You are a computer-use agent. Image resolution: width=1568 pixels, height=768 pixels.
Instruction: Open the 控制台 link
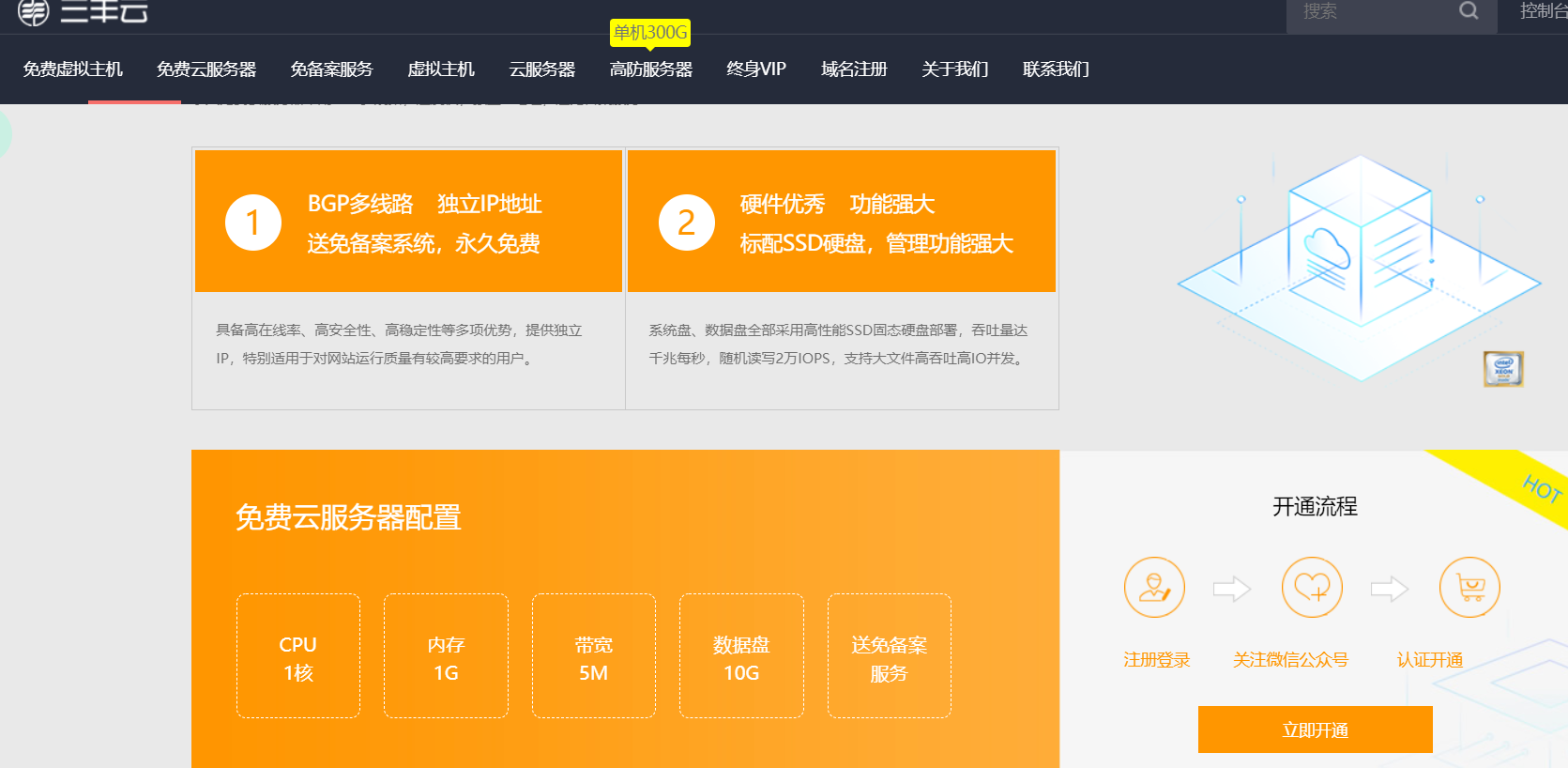coord(1544,11)
